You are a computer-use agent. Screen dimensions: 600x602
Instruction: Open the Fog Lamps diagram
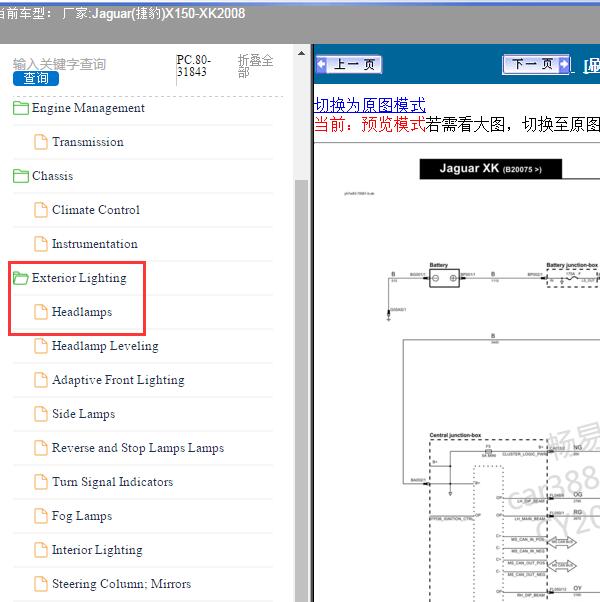[x=82, y=516]
